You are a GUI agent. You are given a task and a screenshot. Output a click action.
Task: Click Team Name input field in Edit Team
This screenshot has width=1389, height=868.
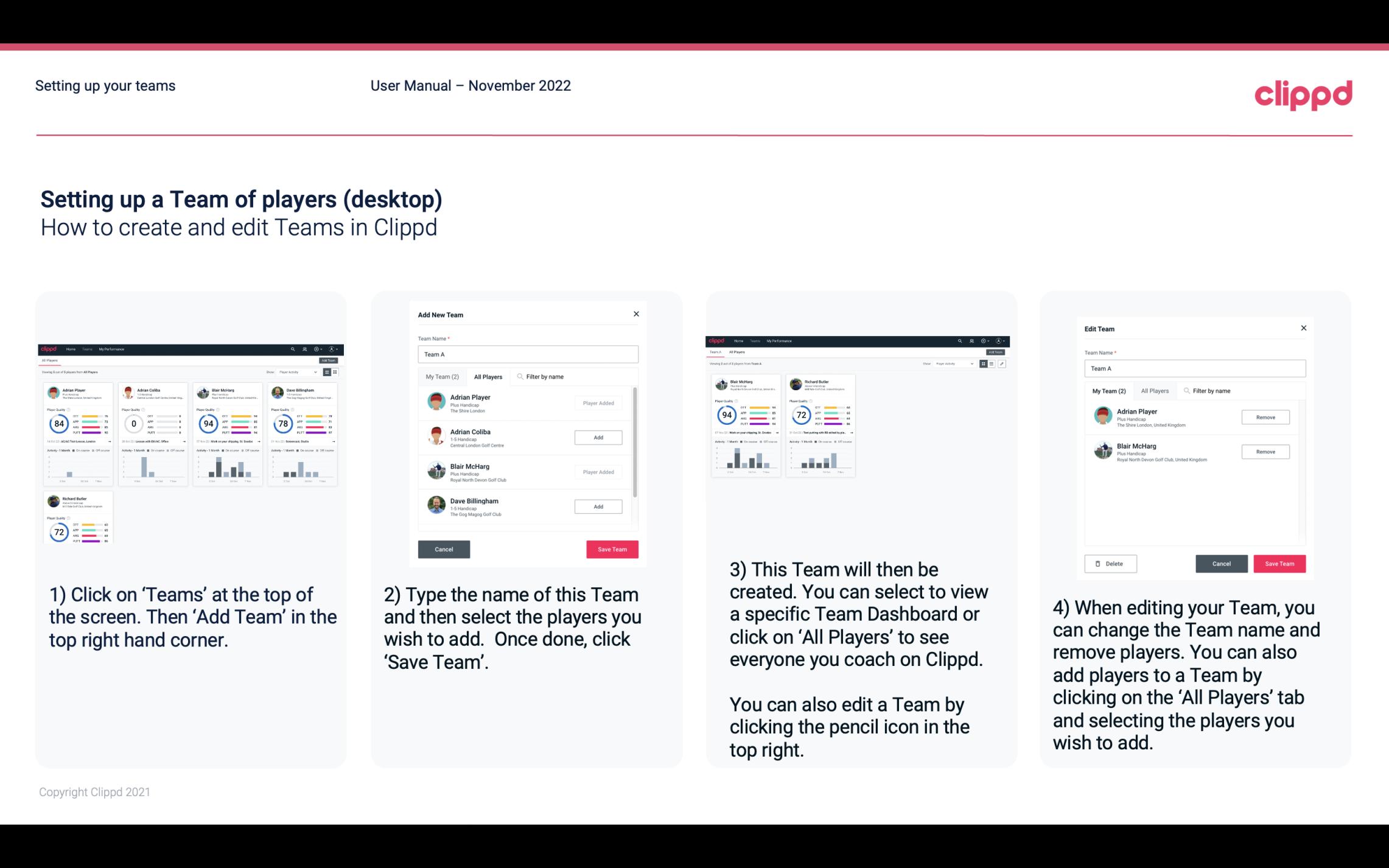pos(1194,368)
